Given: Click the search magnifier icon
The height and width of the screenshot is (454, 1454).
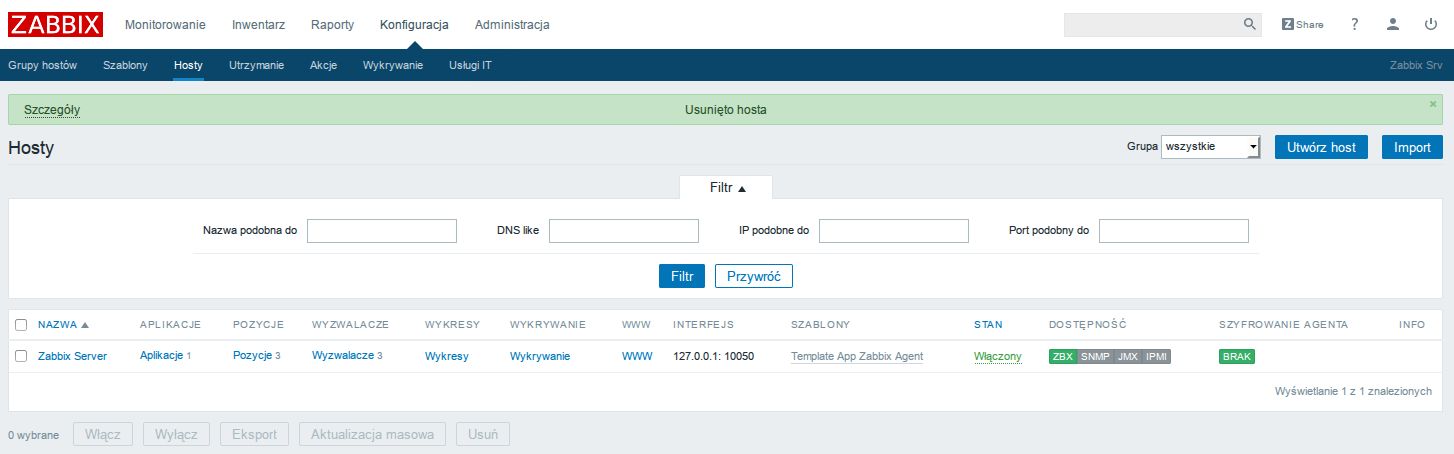Looking at the screenshot, I should (x=1249, y=24).
